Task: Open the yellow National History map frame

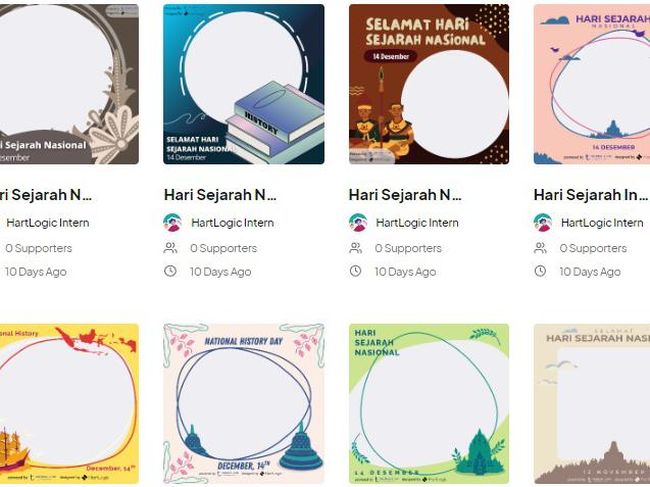Action: [69, 403]
